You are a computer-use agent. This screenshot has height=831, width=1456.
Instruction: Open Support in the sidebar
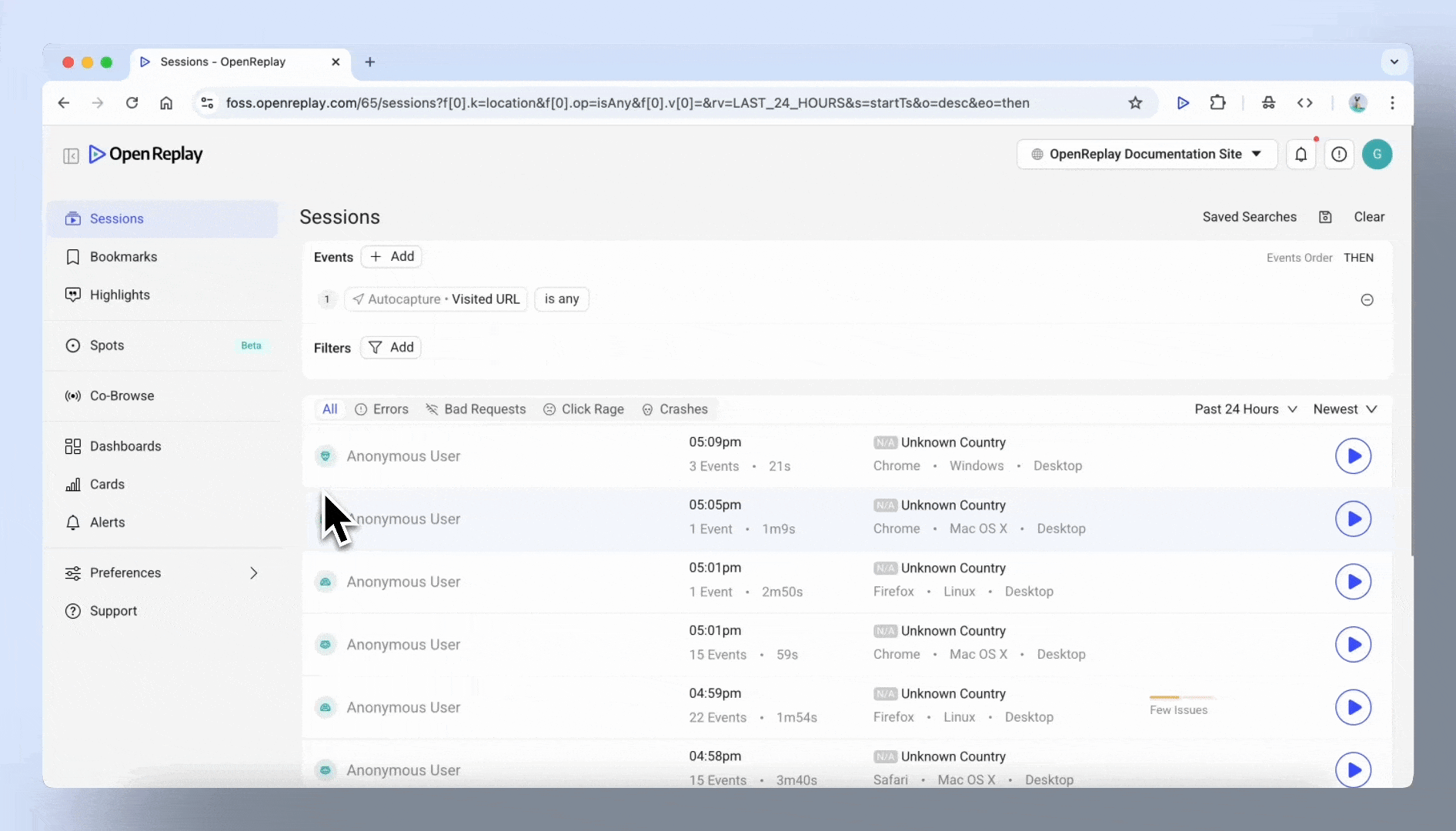(162, 612)
